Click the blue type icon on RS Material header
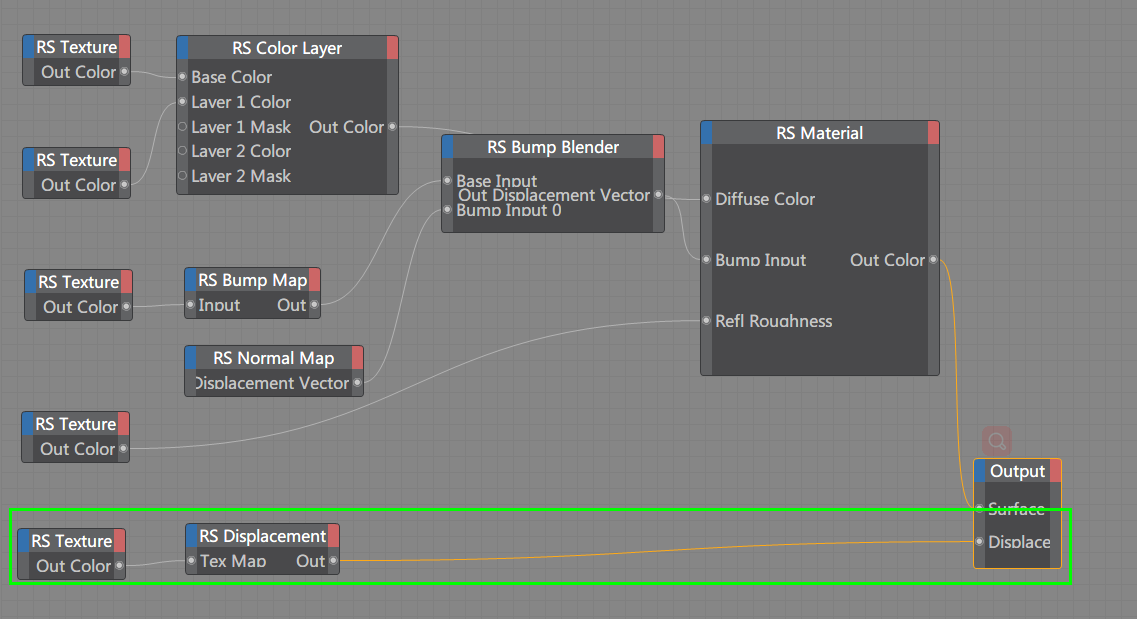Image resolution: width=1137 pixels, height=619 pixels. click(x=707, y=132)
